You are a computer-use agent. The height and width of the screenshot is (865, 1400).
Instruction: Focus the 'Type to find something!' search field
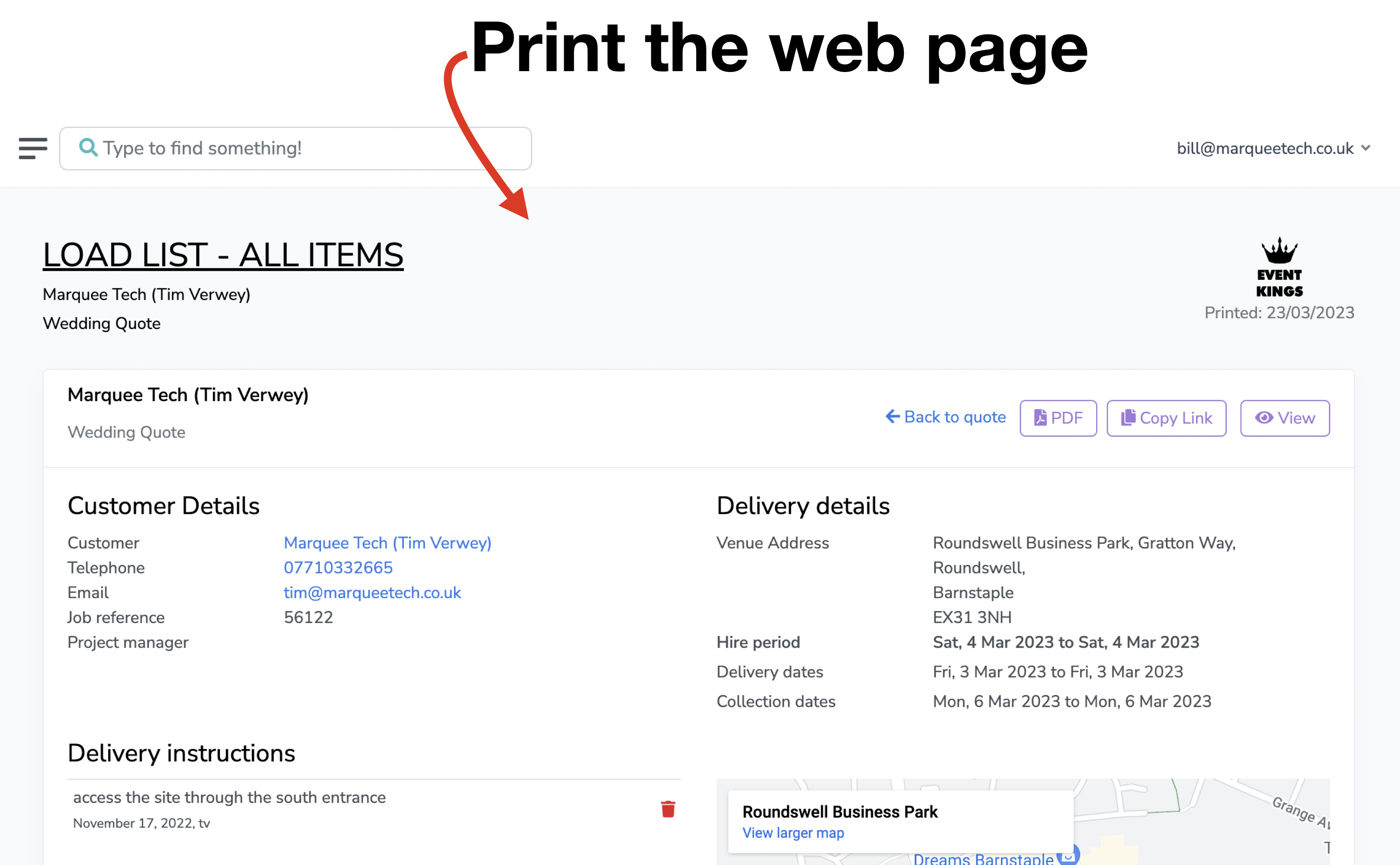[x=295, y=148]
